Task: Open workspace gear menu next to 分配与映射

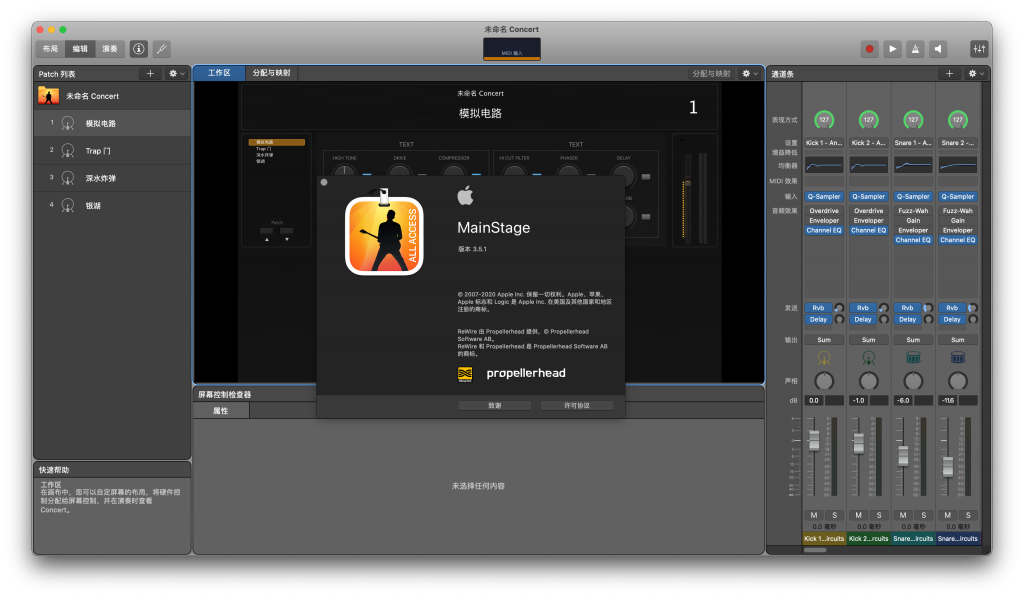Action: click(749, 74)
